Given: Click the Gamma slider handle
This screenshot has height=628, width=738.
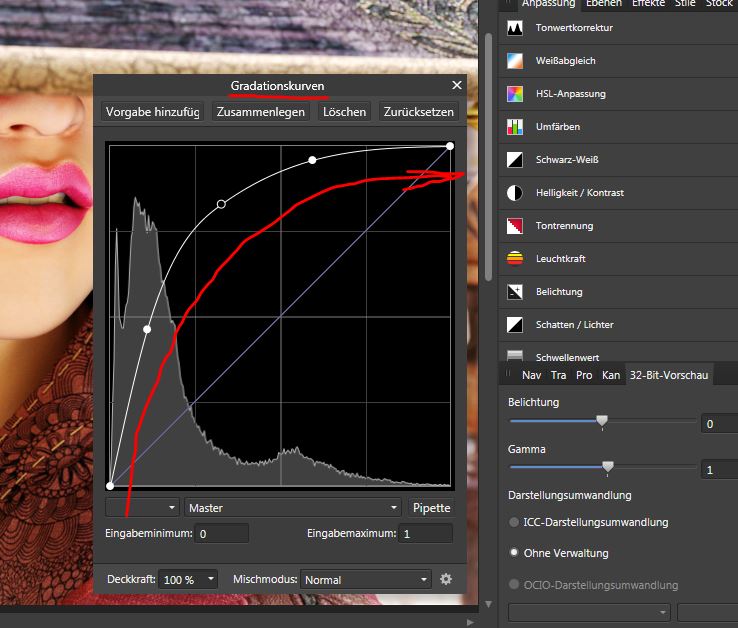Looking at the screenshot, I should [608, 467].
